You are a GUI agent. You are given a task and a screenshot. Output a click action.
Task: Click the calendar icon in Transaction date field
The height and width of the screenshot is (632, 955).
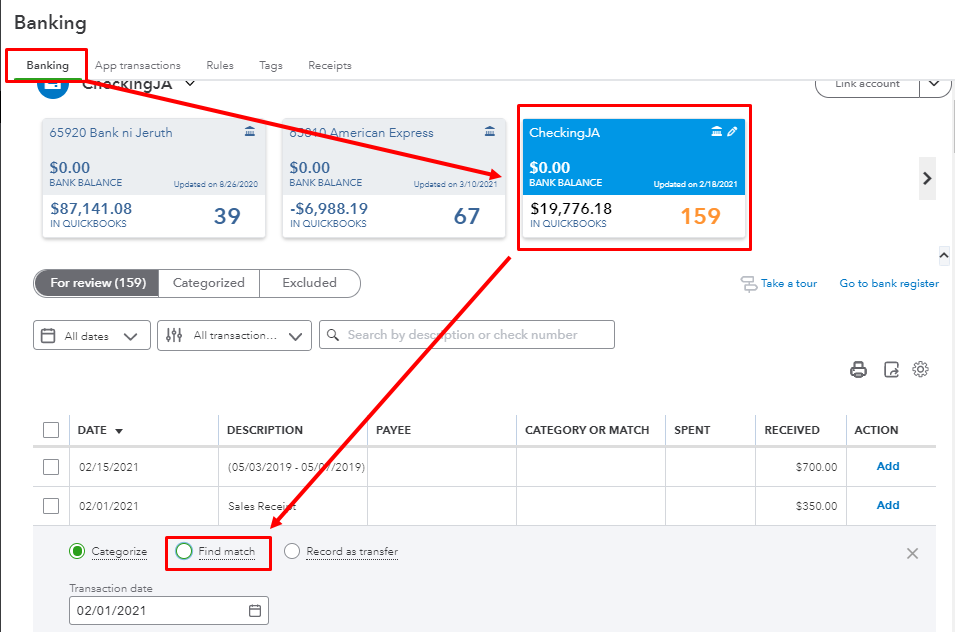pyautogui.click(x=255, y=610)
